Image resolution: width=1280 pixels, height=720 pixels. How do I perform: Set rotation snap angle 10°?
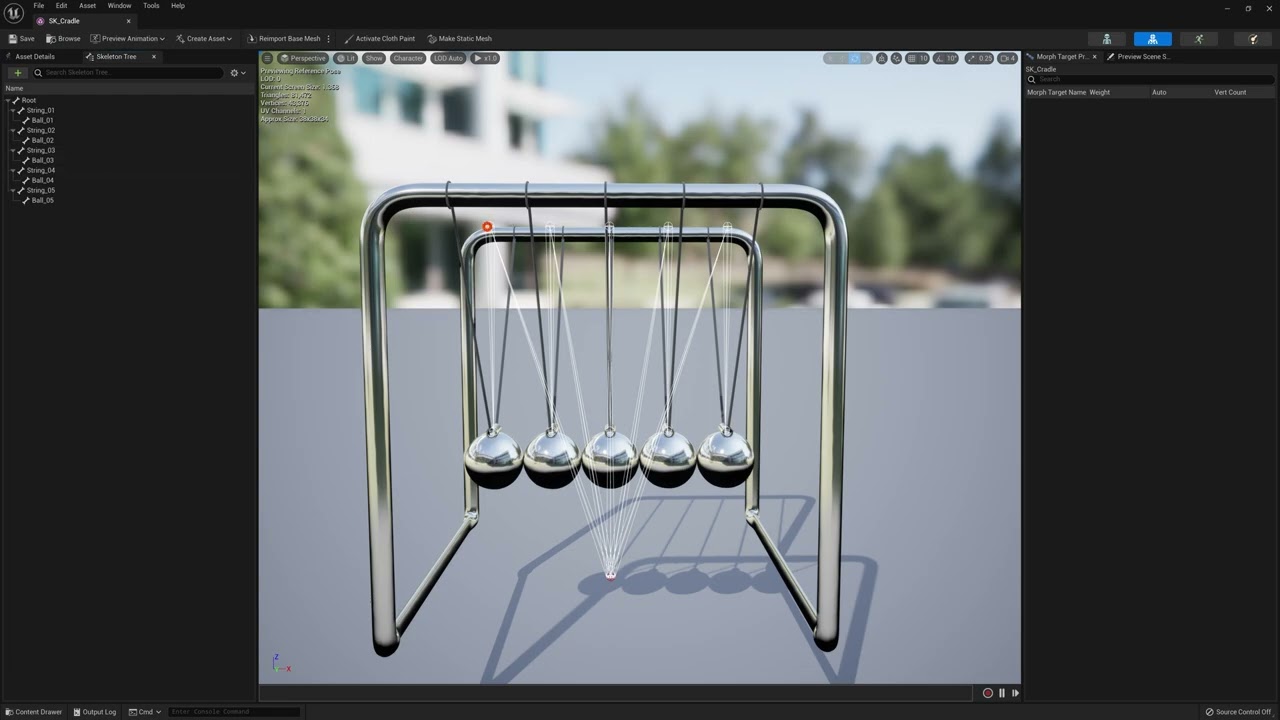pos(952,58)
